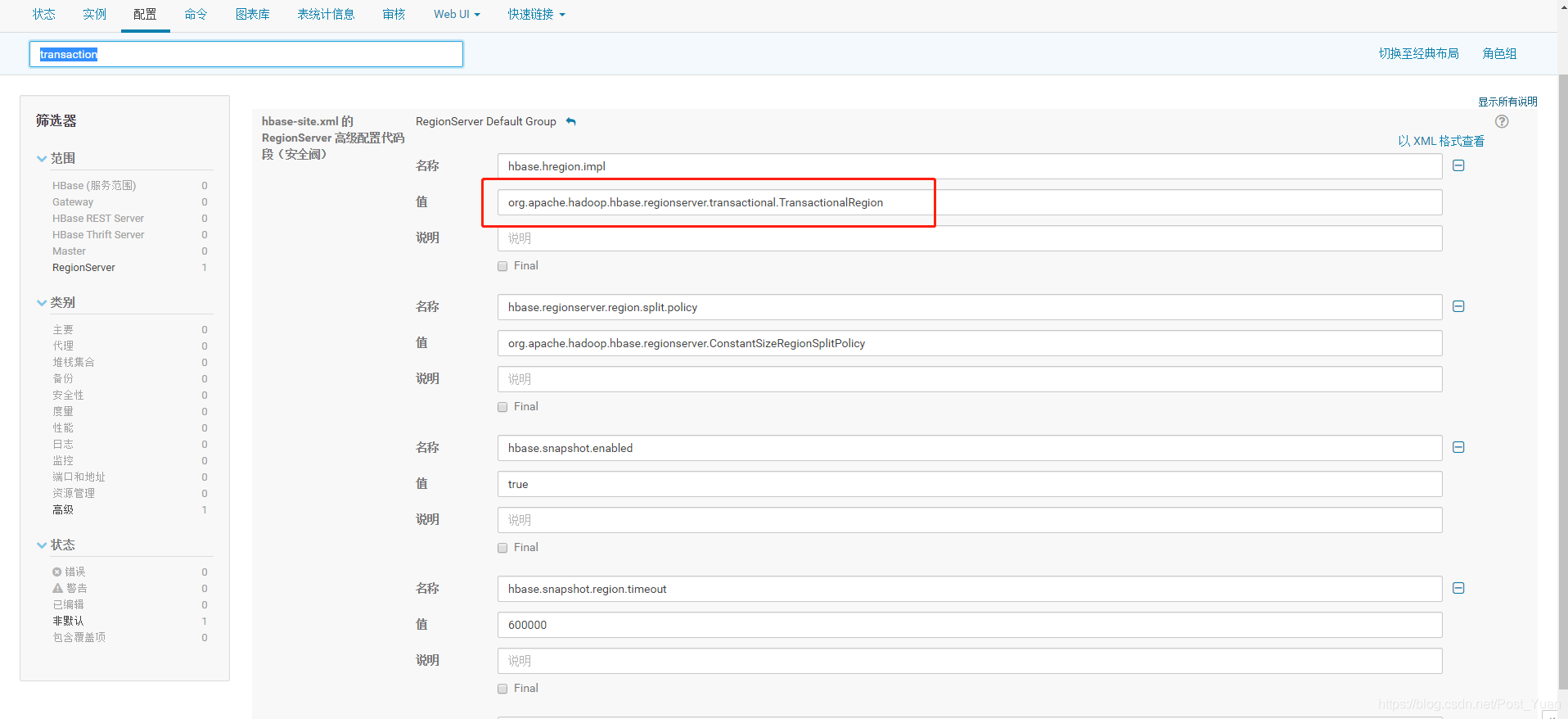1568x719 pixels.
Task: Remove the hbase.snapshot.enabled entry with its minus icon
Action: tap(1458, 447)
